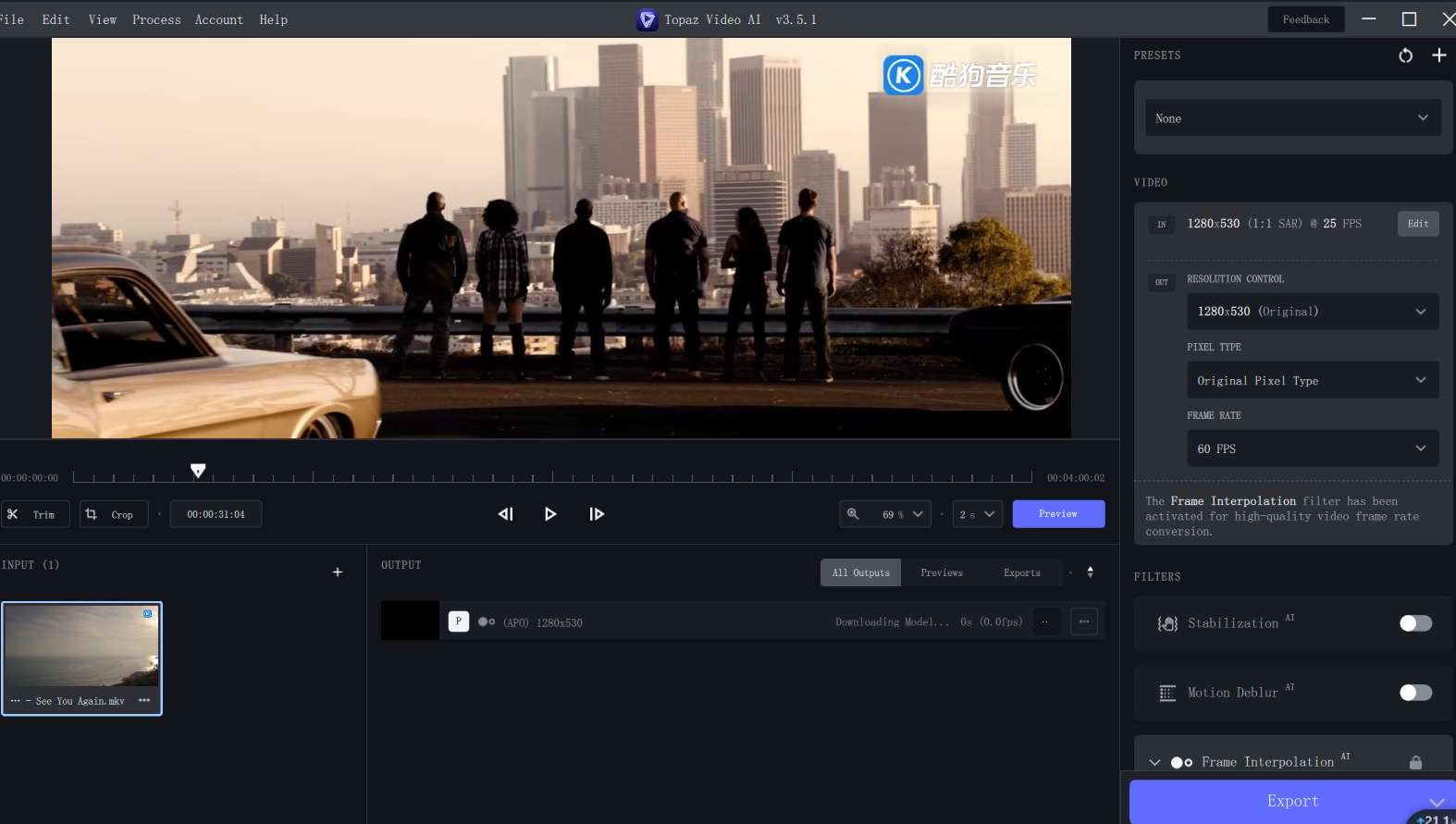This screenshot has height=824, width=1456.
Task: Click the Preview button
Action: click(x=1058, y=514)
